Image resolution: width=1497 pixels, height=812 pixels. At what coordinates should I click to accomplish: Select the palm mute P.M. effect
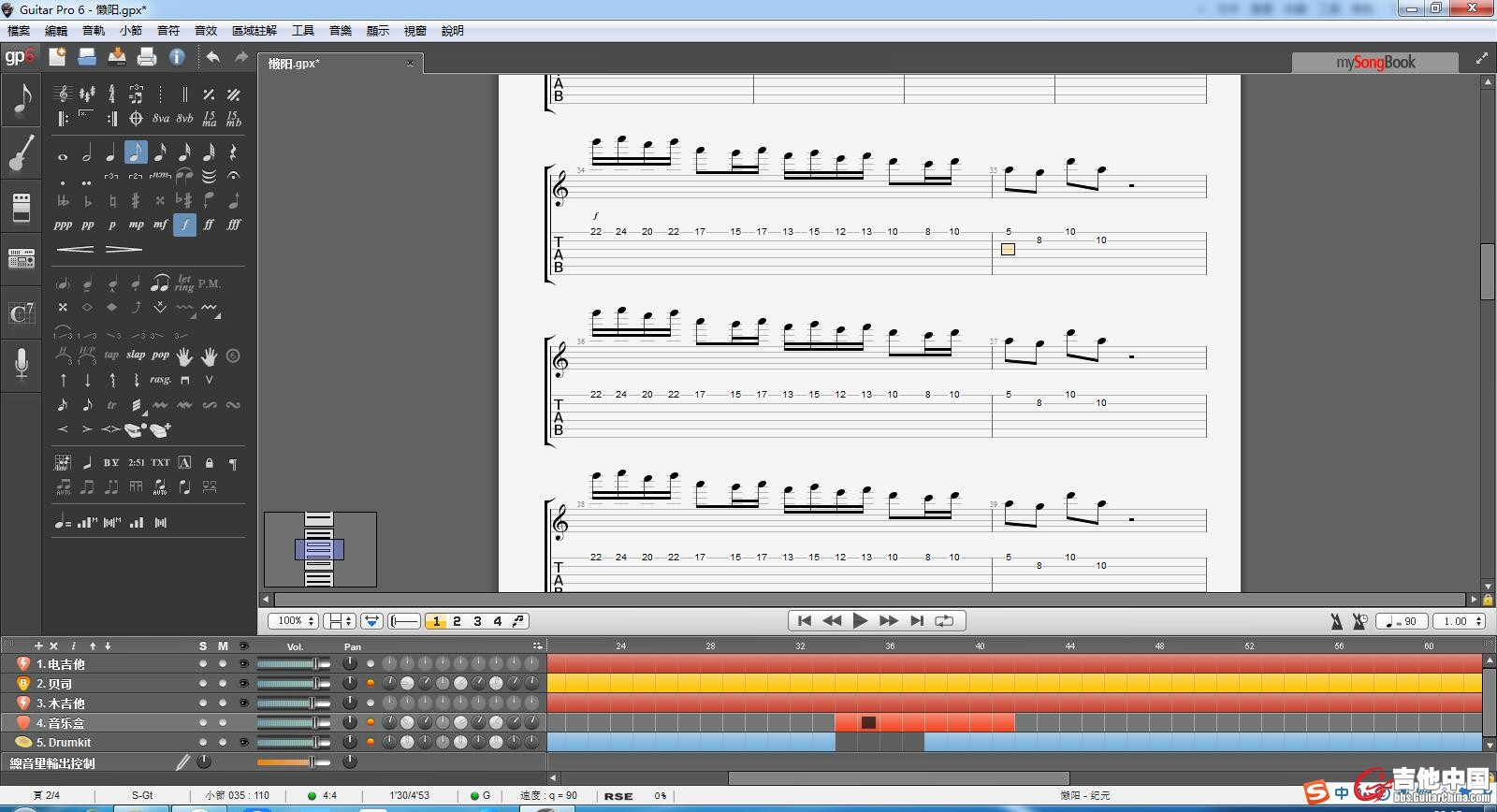[x=210, y=283]
